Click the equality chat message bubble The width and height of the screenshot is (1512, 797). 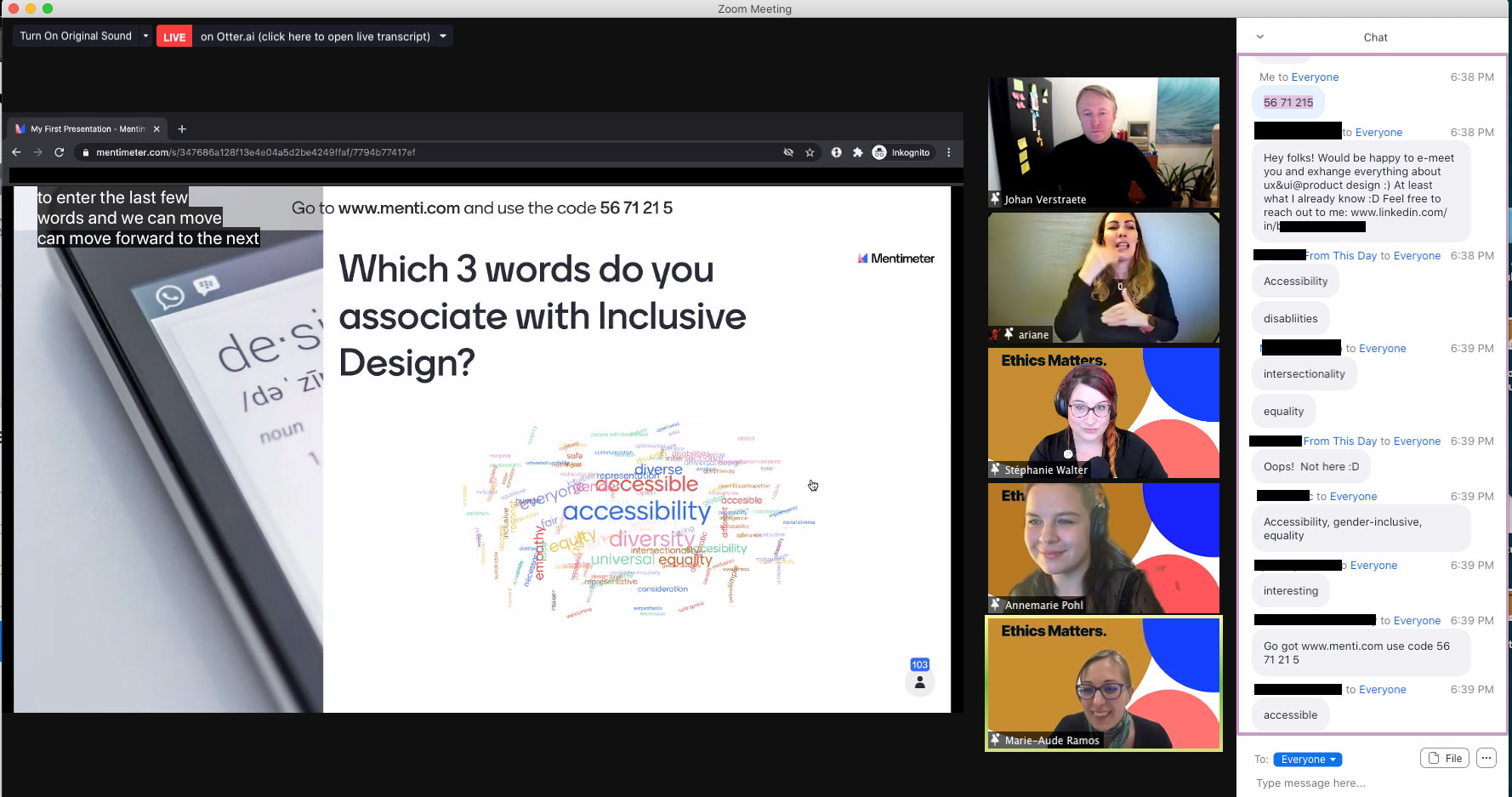coord(1283,412)
